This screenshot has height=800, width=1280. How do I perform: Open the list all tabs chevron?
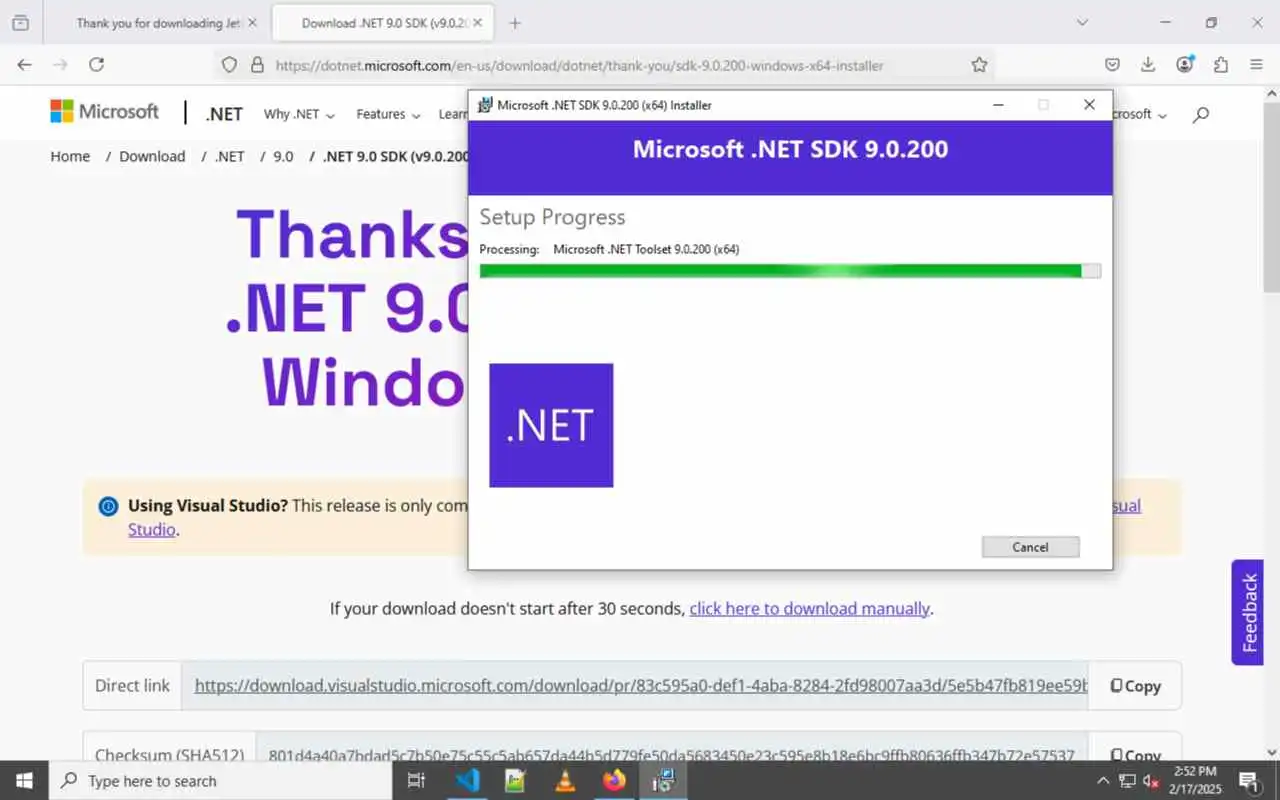[1082, 23]
